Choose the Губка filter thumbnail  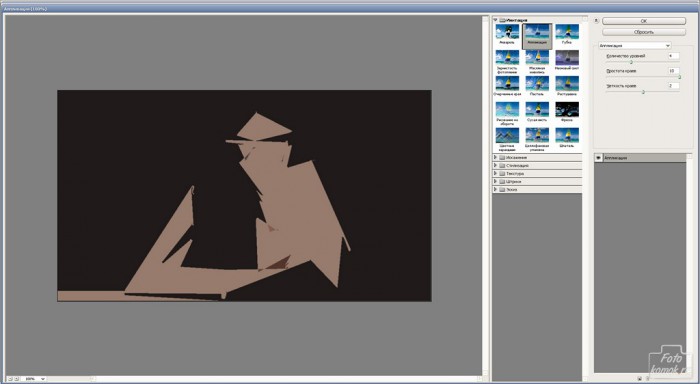567,32
